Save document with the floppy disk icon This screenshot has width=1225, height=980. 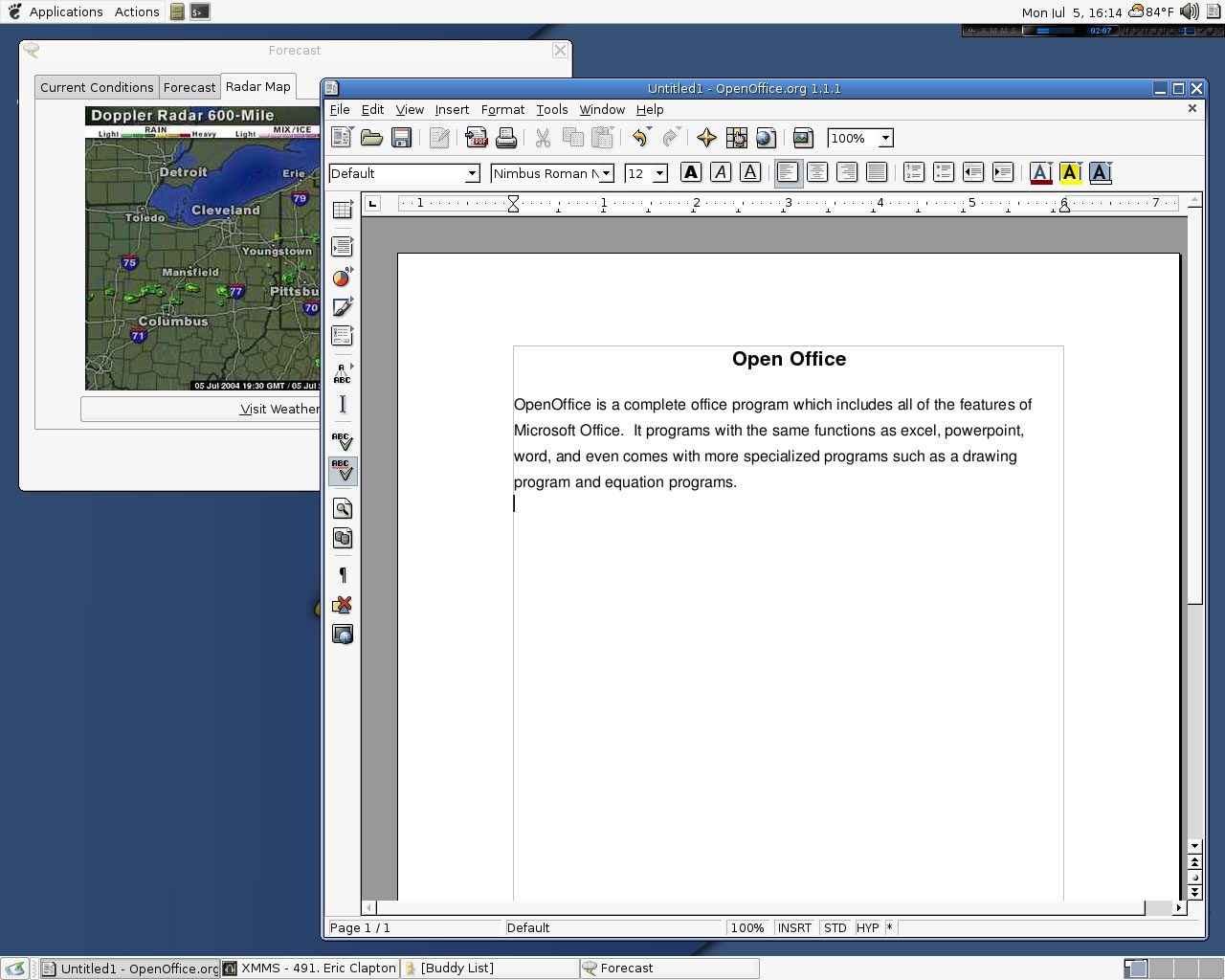pyautogui.click(x=401, y=138)
